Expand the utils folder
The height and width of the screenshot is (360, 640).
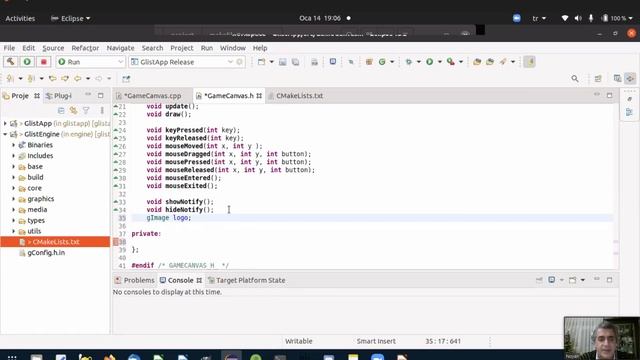tap(13, 231)
